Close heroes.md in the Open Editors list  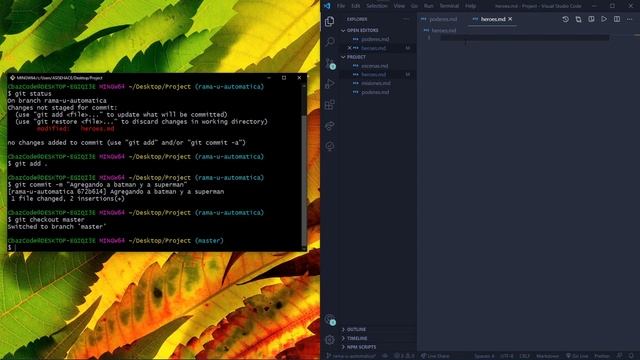click(349, 48)
